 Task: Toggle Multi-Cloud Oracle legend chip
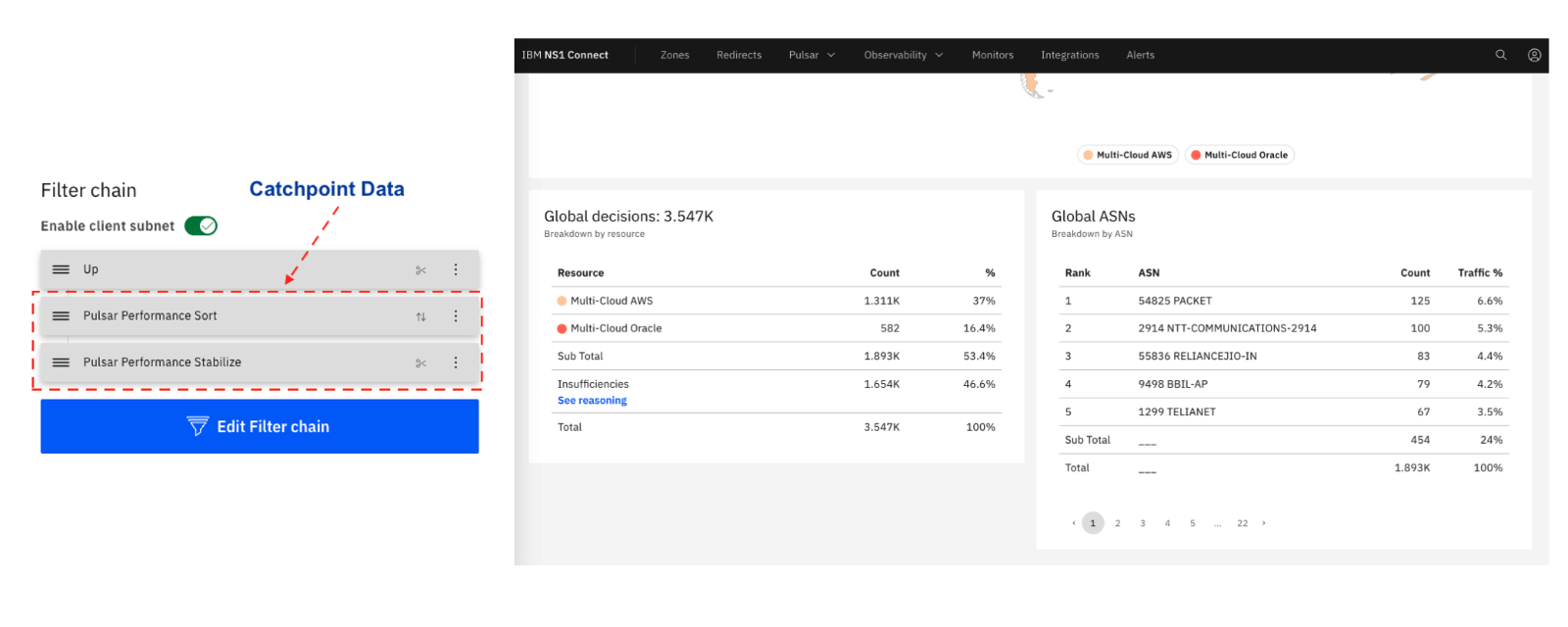1240,155
